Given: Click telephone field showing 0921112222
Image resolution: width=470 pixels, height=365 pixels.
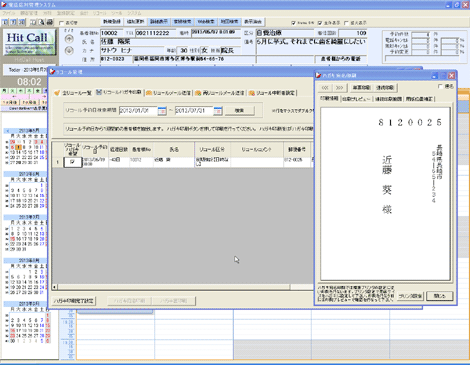Looking at the screenshot, I should point(156,33).
